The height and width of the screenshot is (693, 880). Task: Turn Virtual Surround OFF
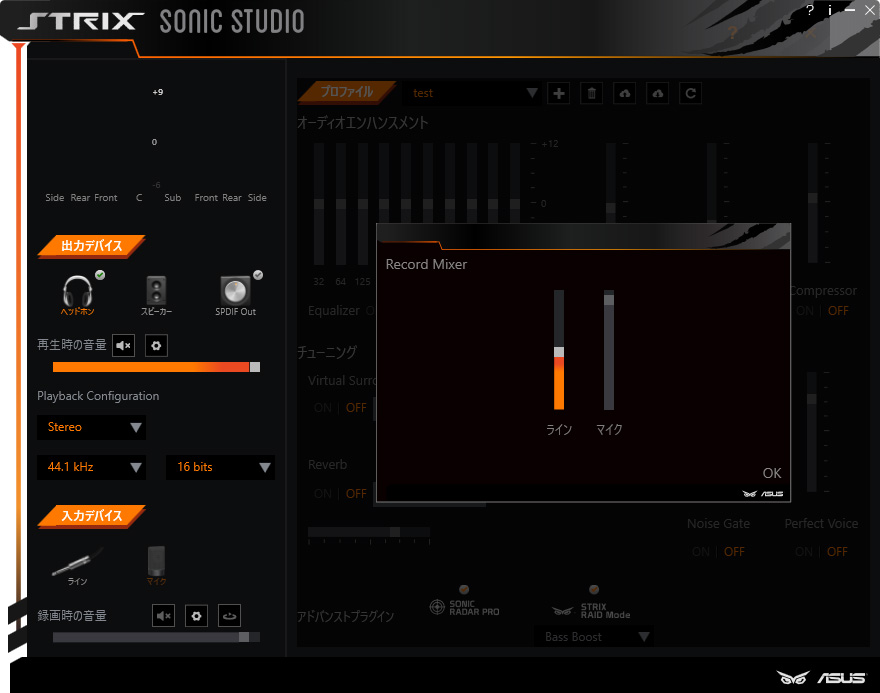tap(356, 408)
